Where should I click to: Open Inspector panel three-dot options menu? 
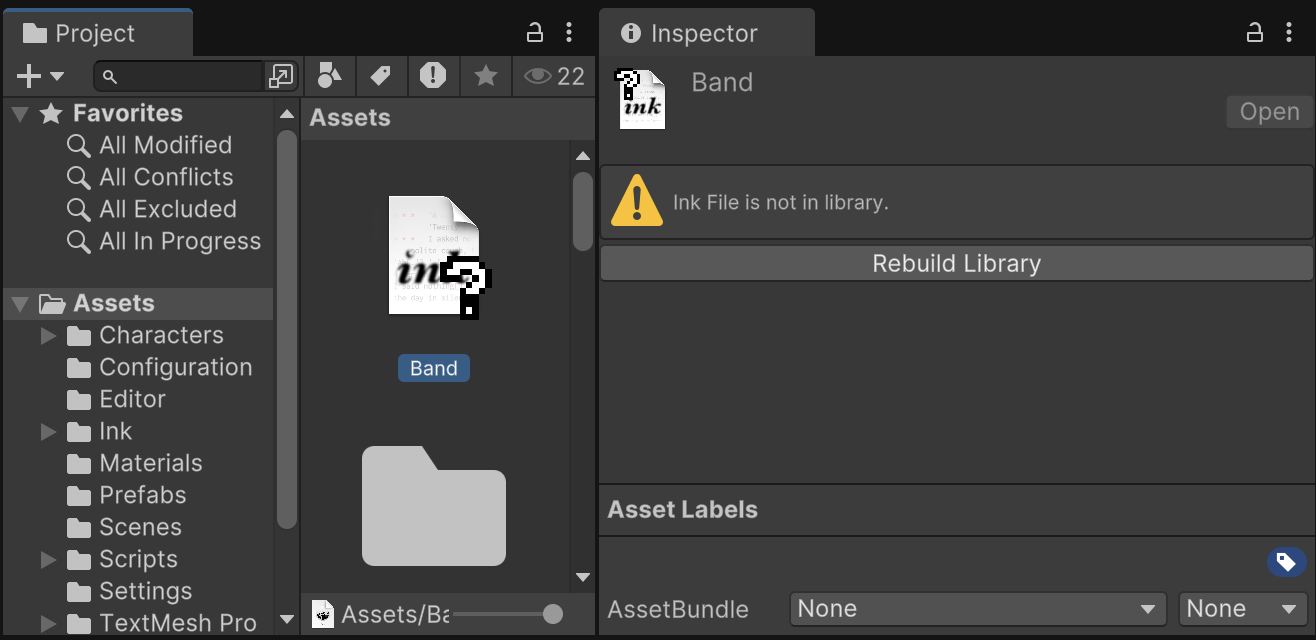pyautogui.click(x=1289, y=33)
